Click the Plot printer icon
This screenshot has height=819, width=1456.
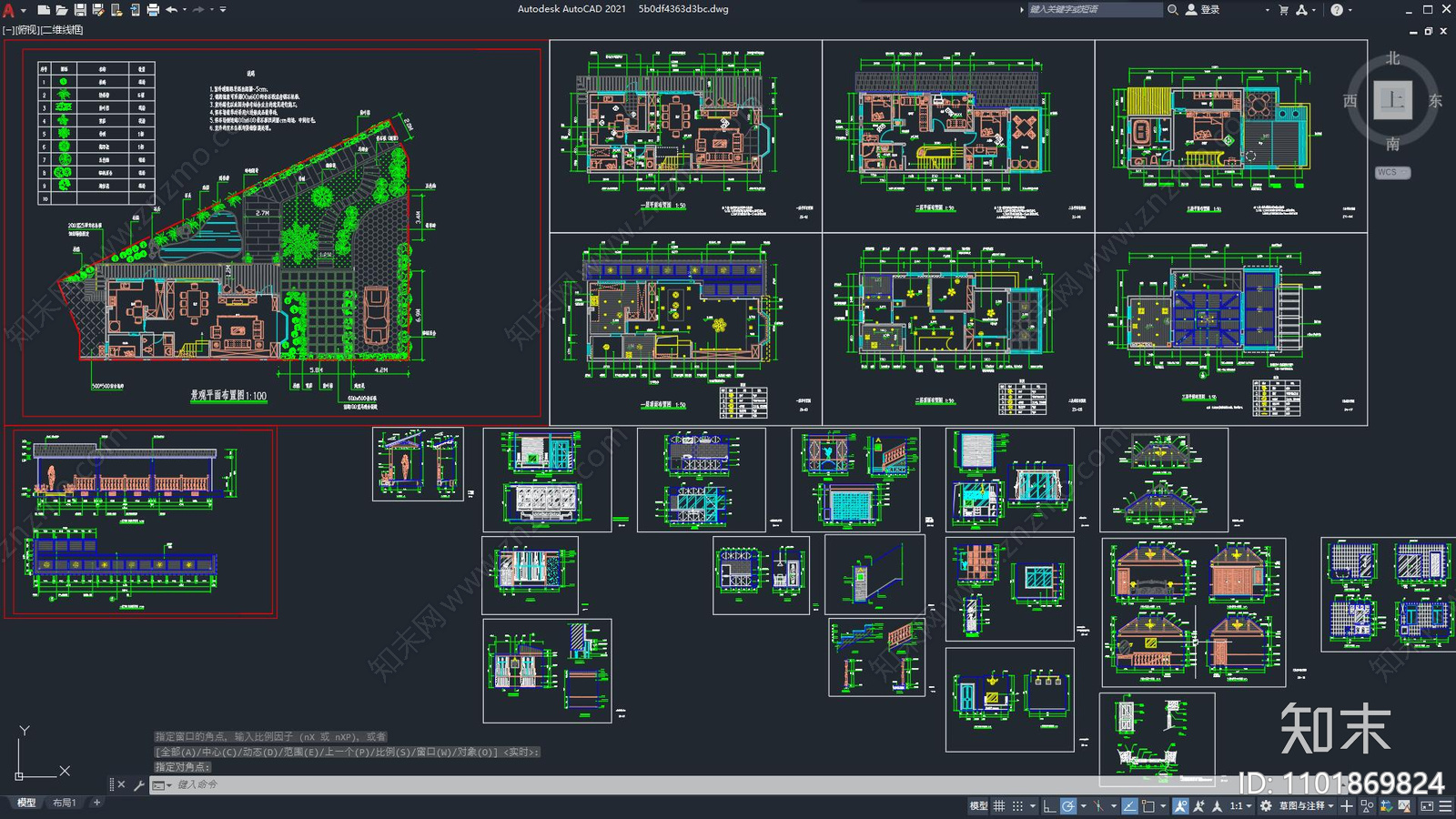point(153,10)
